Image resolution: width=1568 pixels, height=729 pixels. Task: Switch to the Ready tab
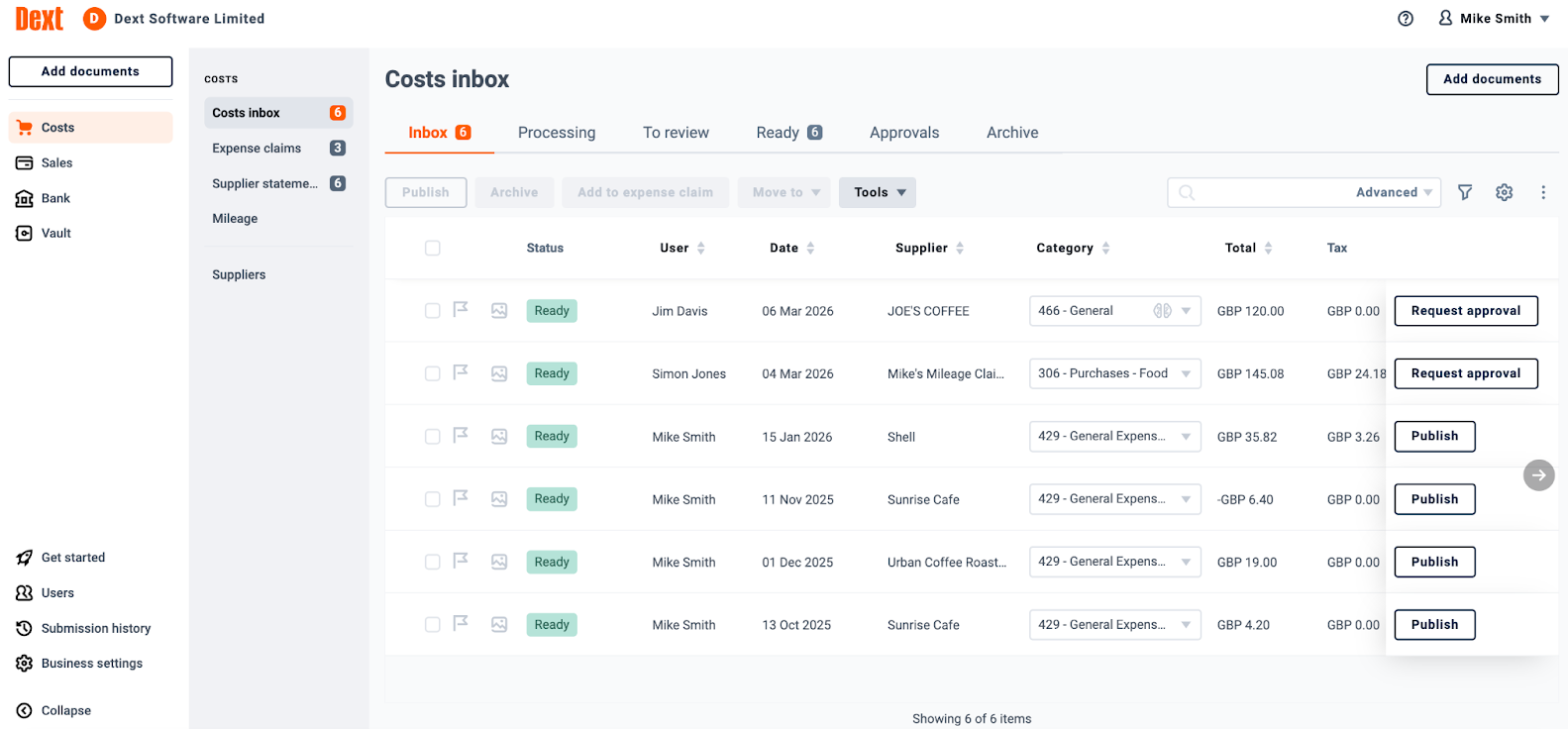tap(789, 133)
